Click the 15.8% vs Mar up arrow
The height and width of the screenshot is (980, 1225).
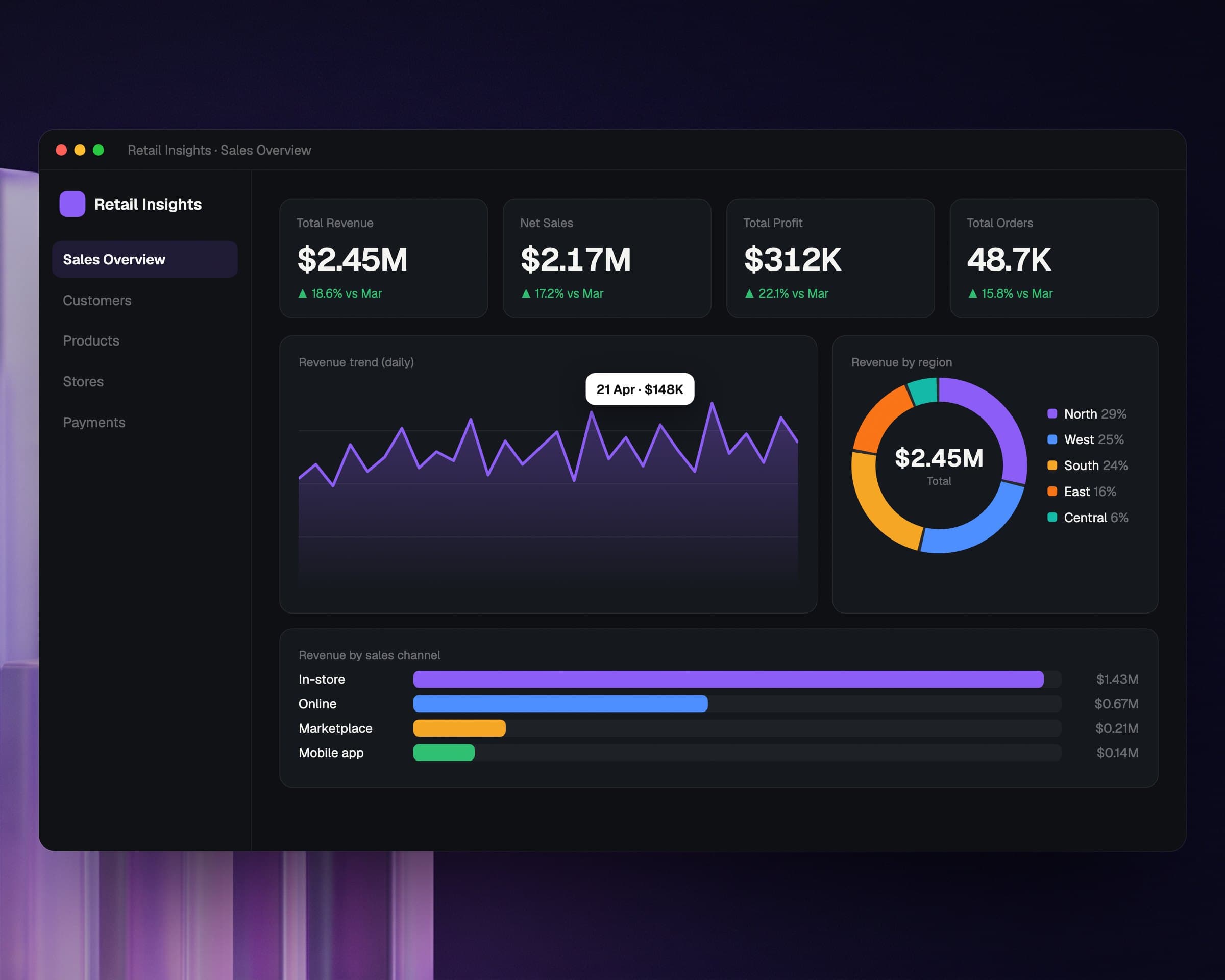coord(973,293)
